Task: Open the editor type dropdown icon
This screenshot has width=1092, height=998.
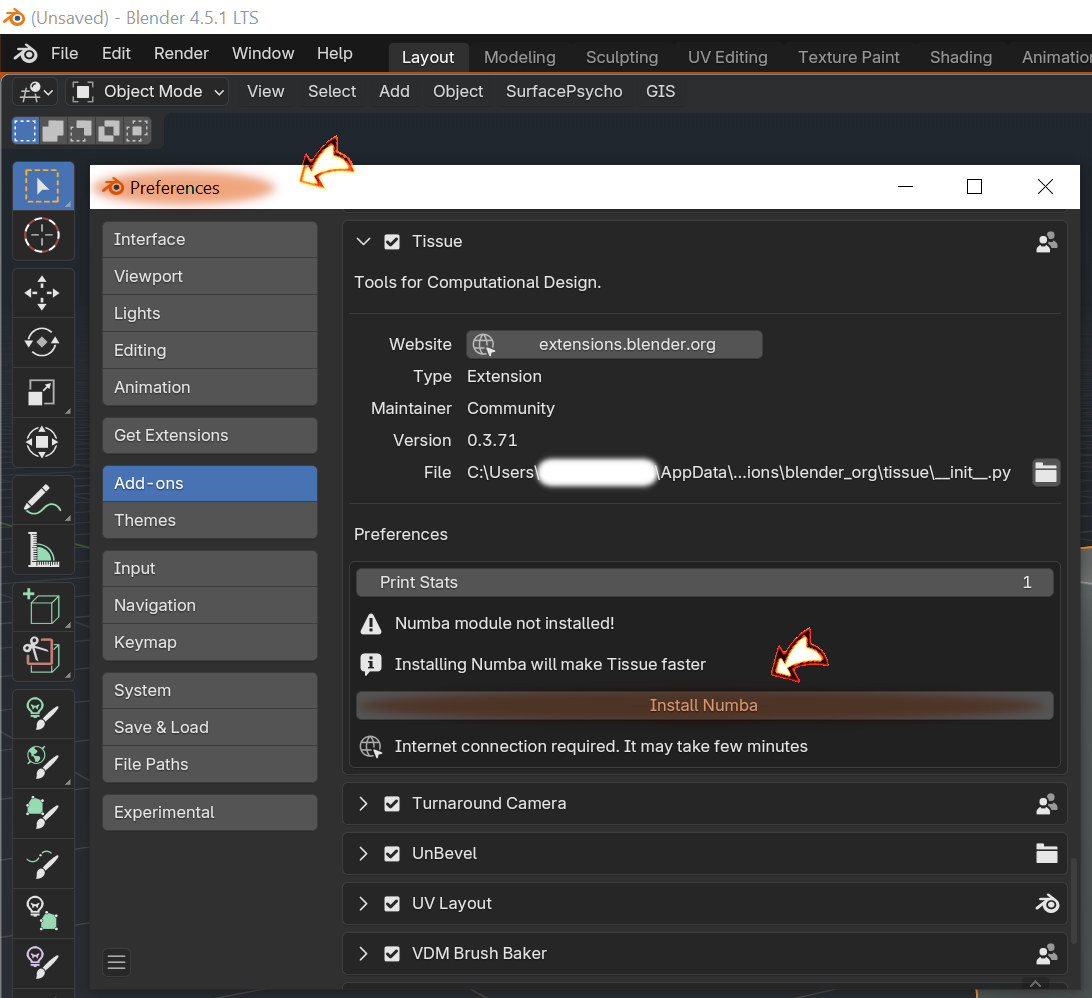Action: pos(36,91)
